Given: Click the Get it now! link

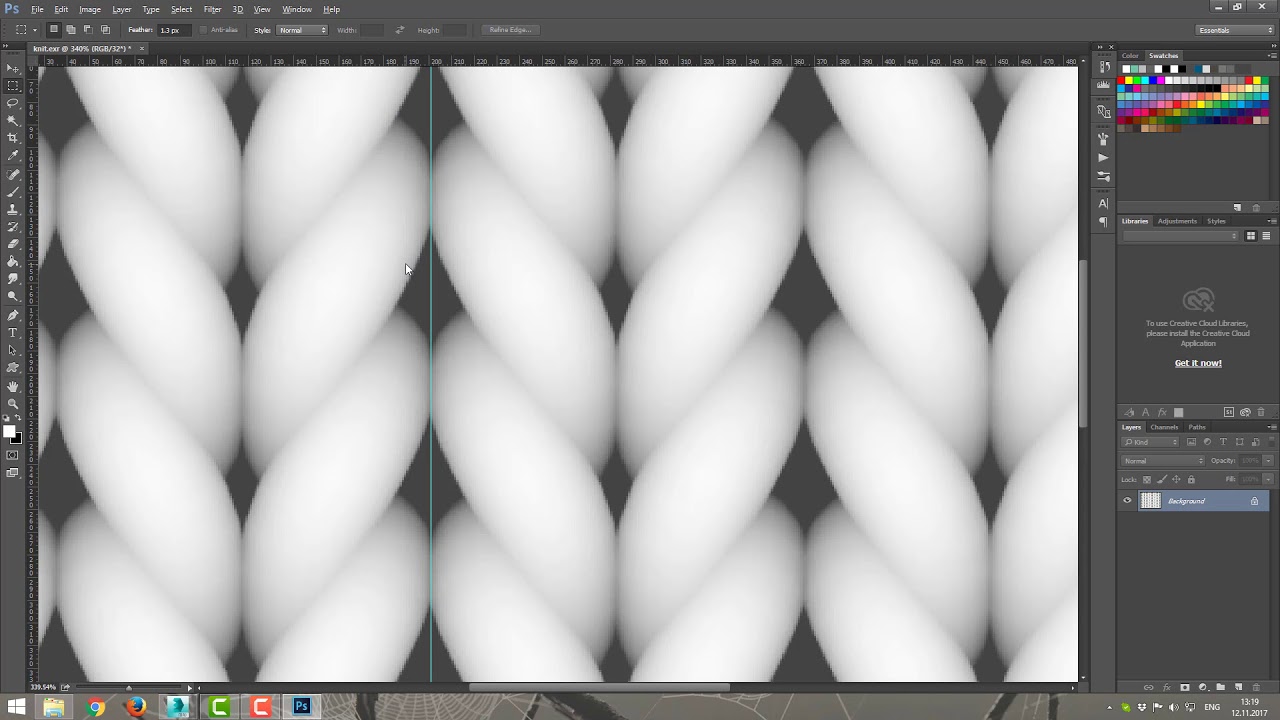Looking at the screenshot, I should [x=1198, y=363].
